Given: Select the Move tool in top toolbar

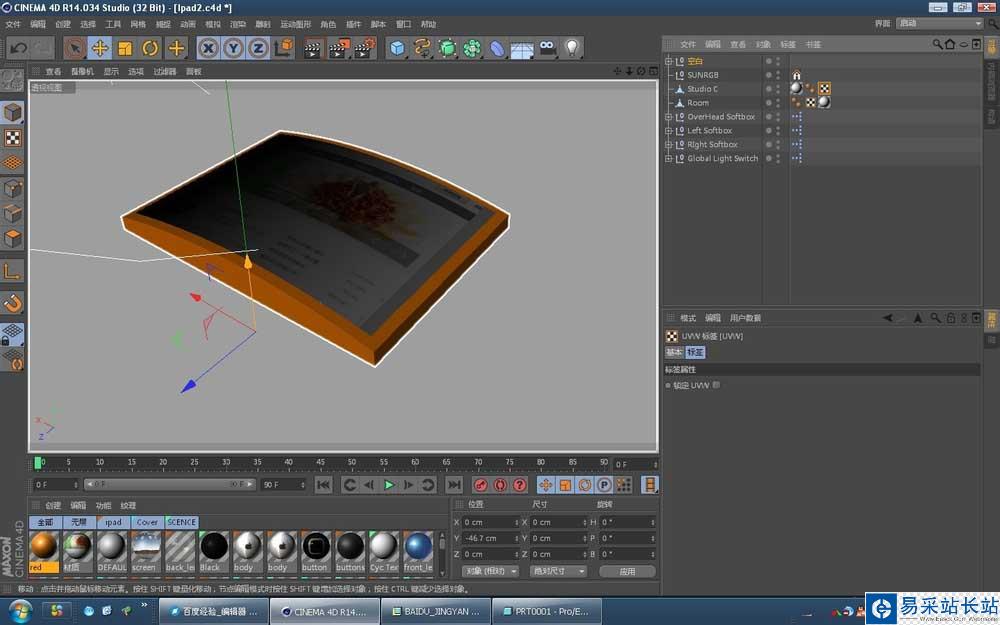Looking at the screenshot, I should pos(100,48).
